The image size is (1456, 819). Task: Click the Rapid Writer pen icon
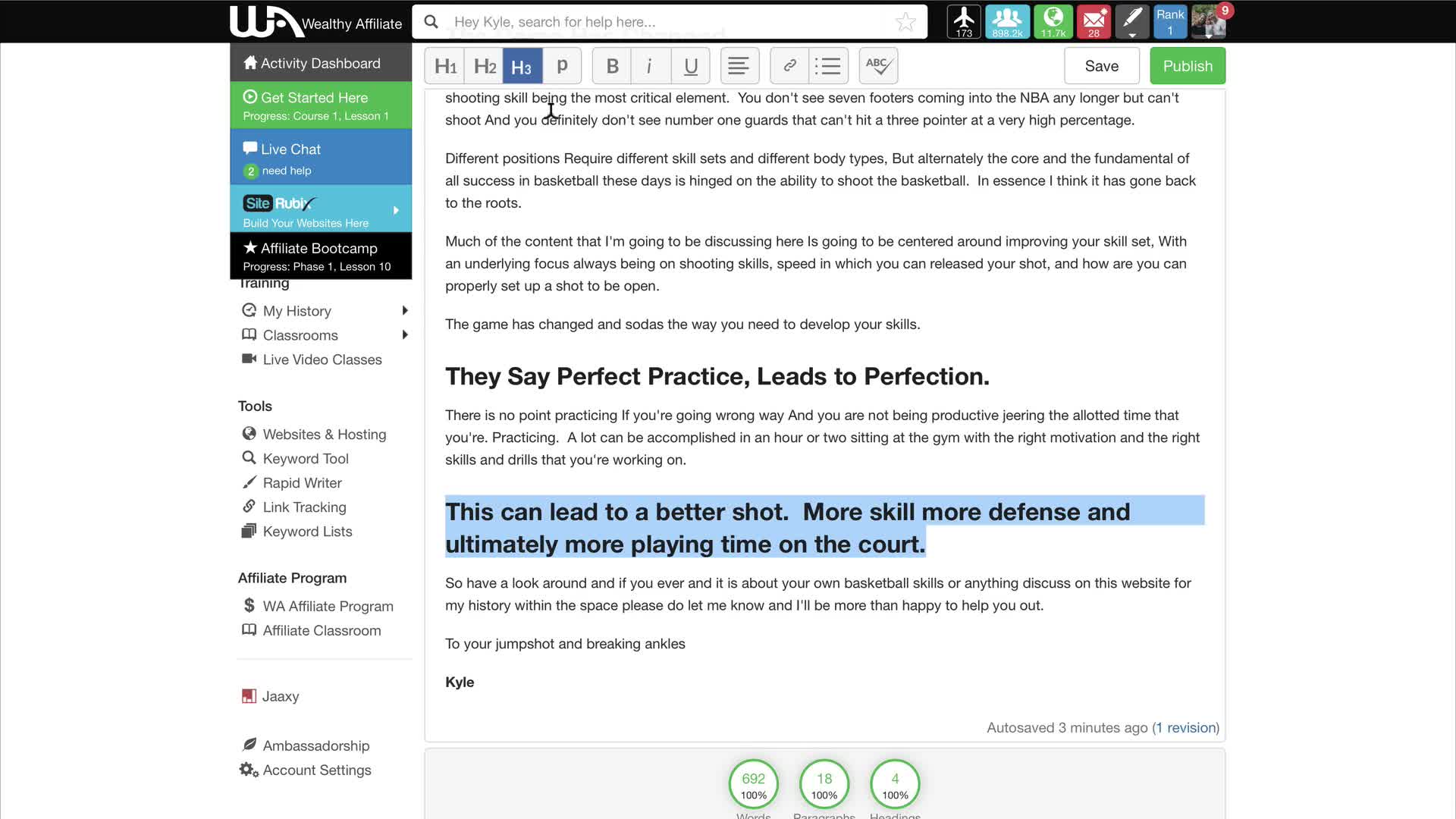[x=249, y=482]
